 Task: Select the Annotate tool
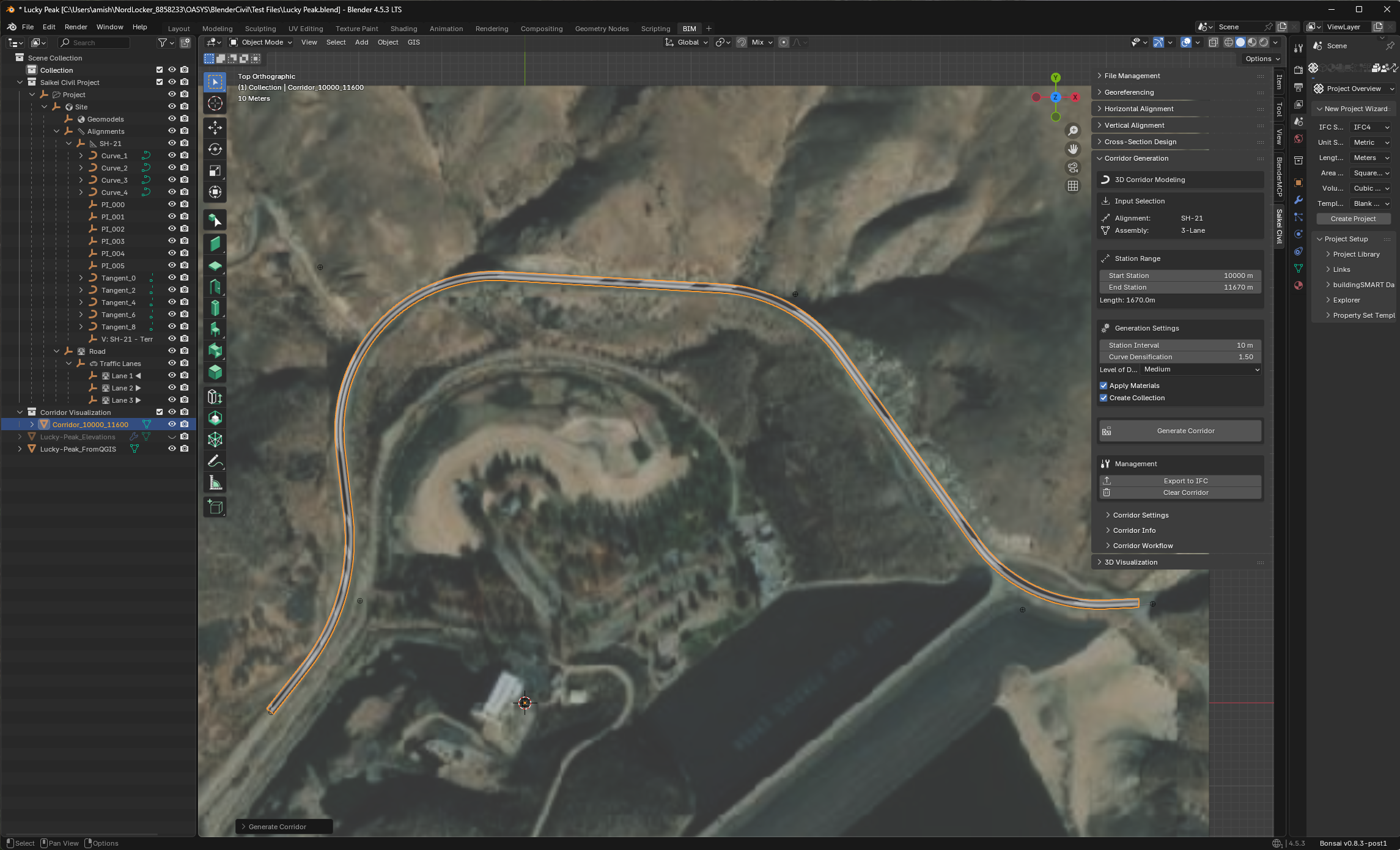[x=215, y=461]
